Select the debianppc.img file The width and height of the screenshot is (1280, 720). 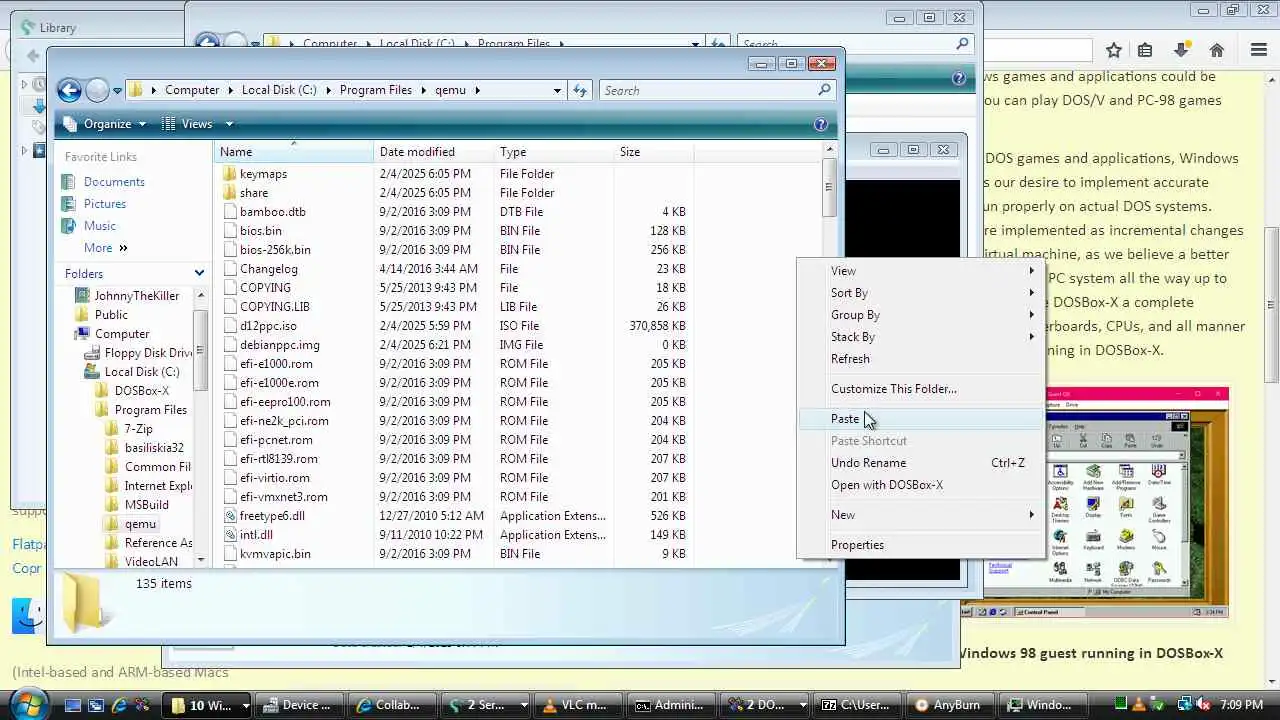pyautogui.click(x=279, y=345)
